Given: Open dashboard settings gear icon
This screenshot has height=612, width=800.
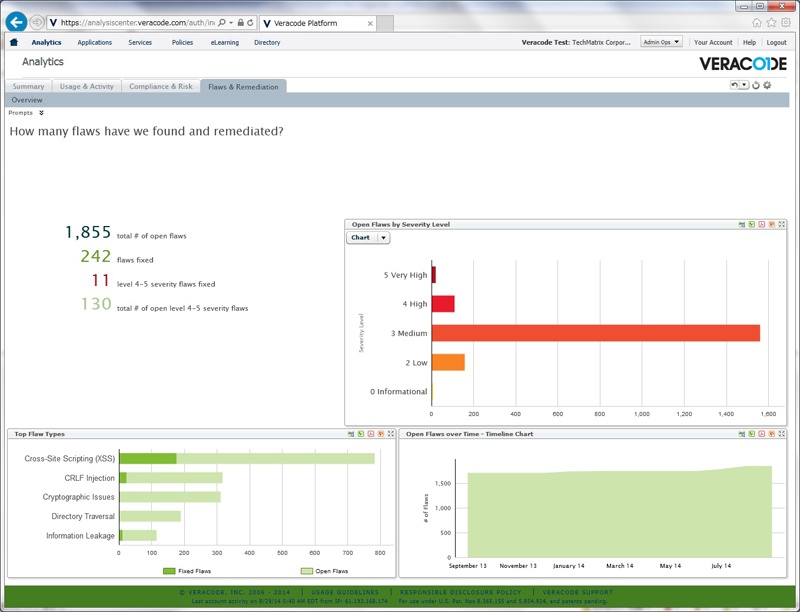Looking at the screenshot, I should click(767, 85).
